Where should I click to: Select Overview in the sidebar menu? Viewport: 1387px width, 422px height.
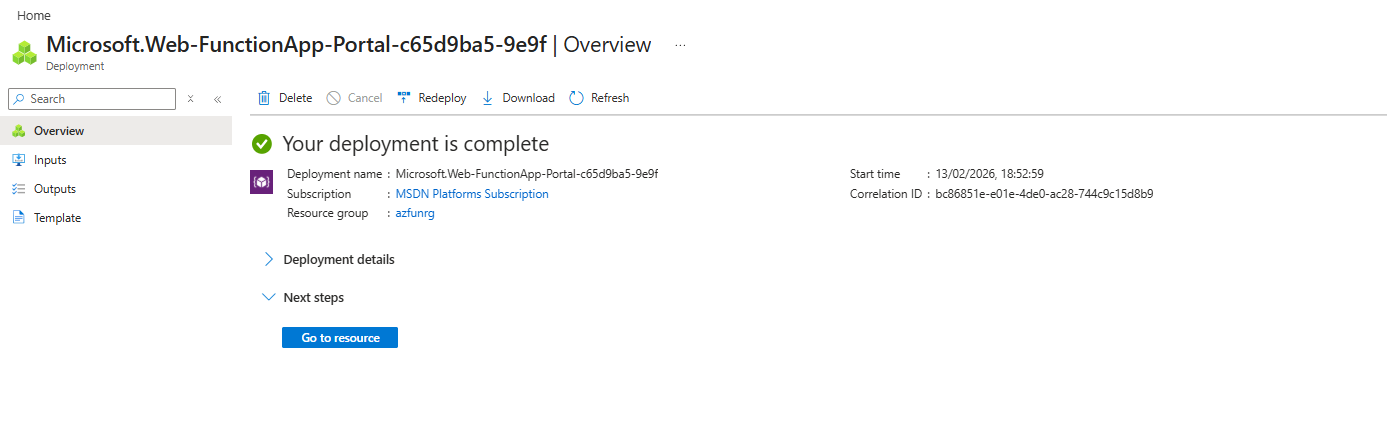pyautogui.click(x=59, y=131)
